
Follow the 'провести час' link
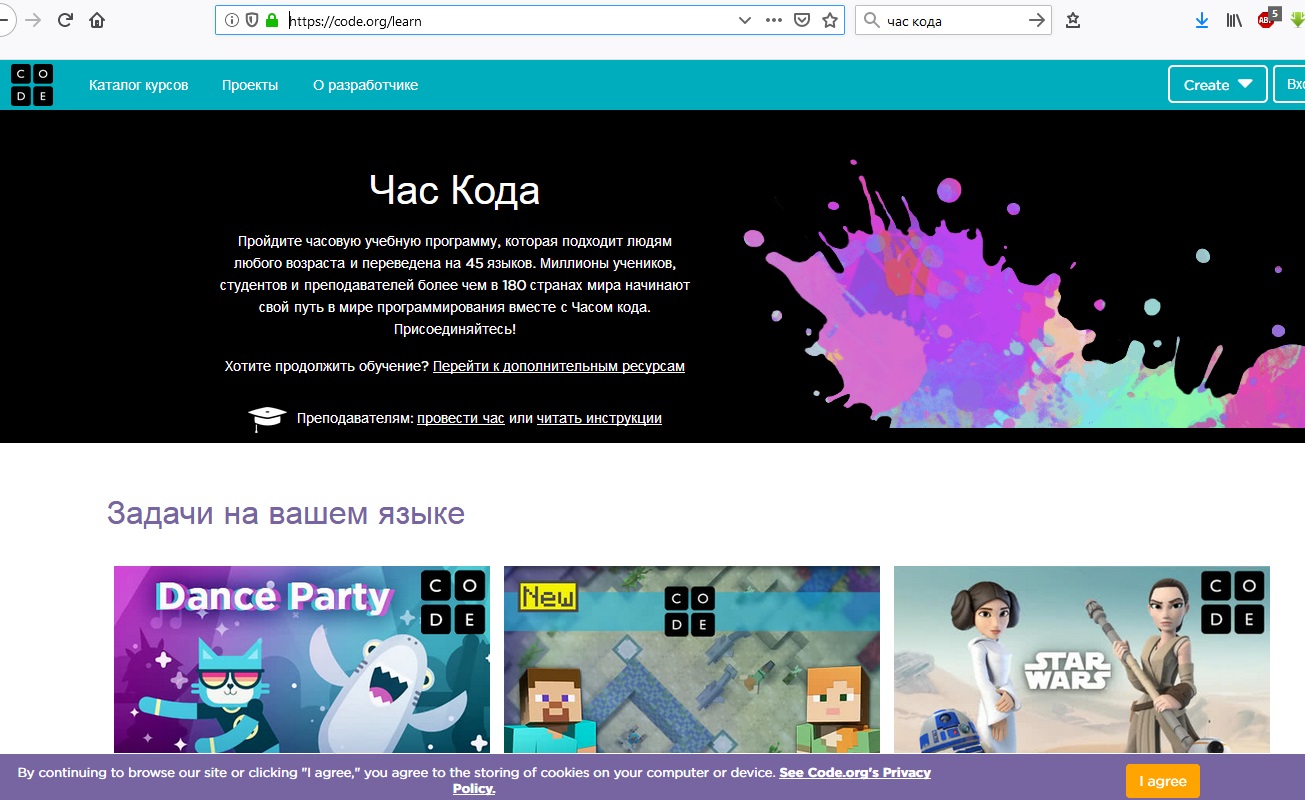tap(461, 418)
